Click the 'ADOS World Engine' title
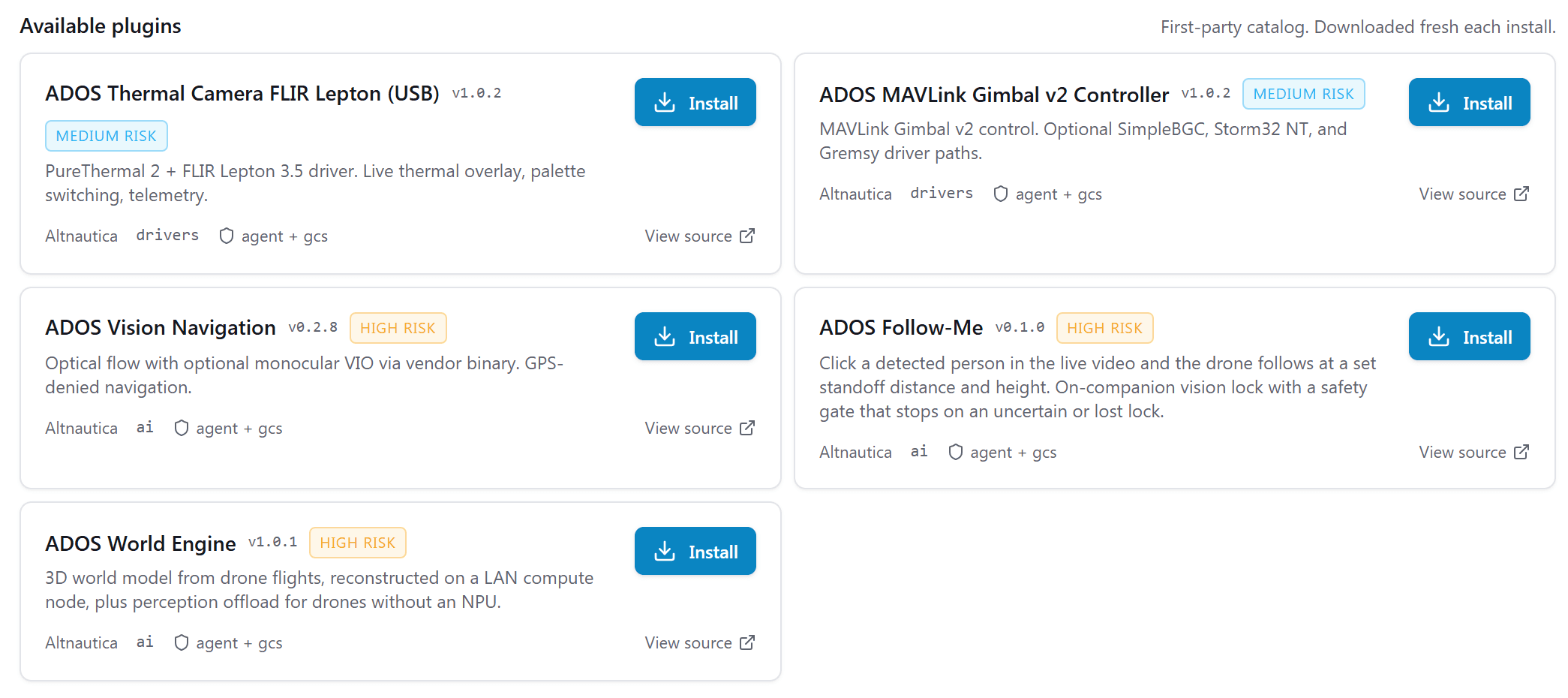The width and height of the screenshot is (1568, 698). (140, 543)
